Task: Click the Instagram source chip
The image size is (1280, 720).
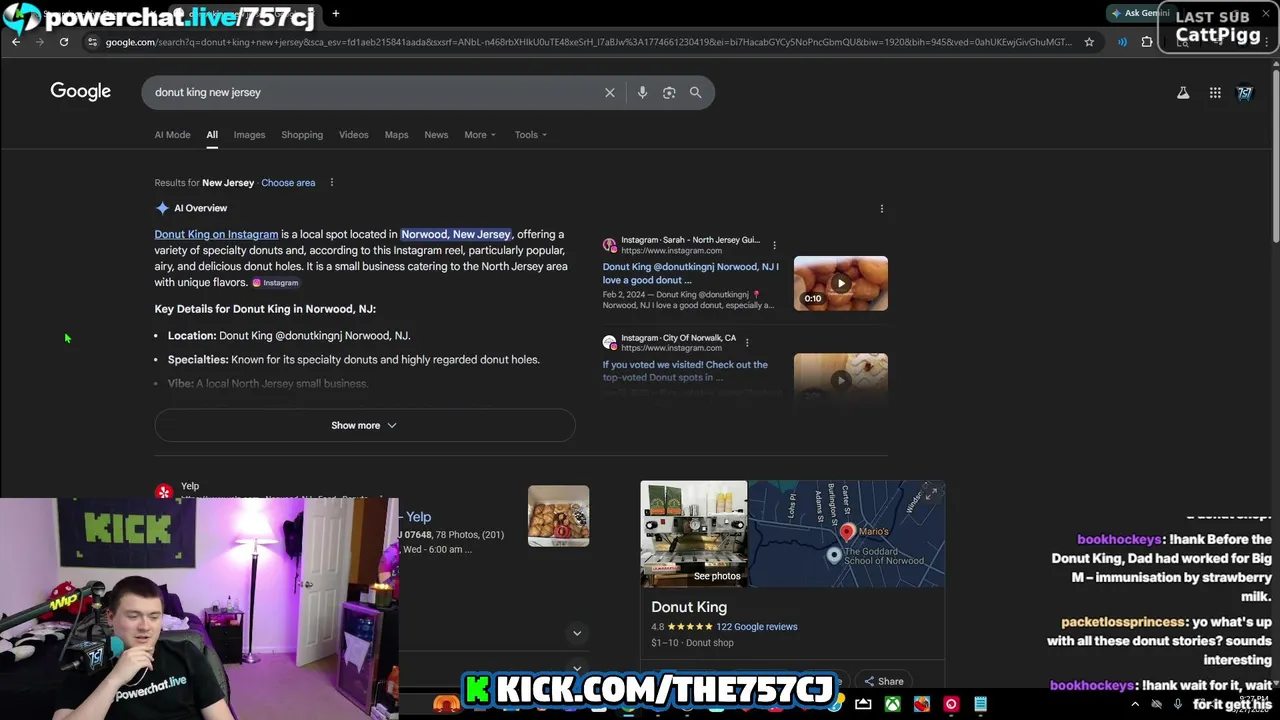Action: tap(275, 283)
